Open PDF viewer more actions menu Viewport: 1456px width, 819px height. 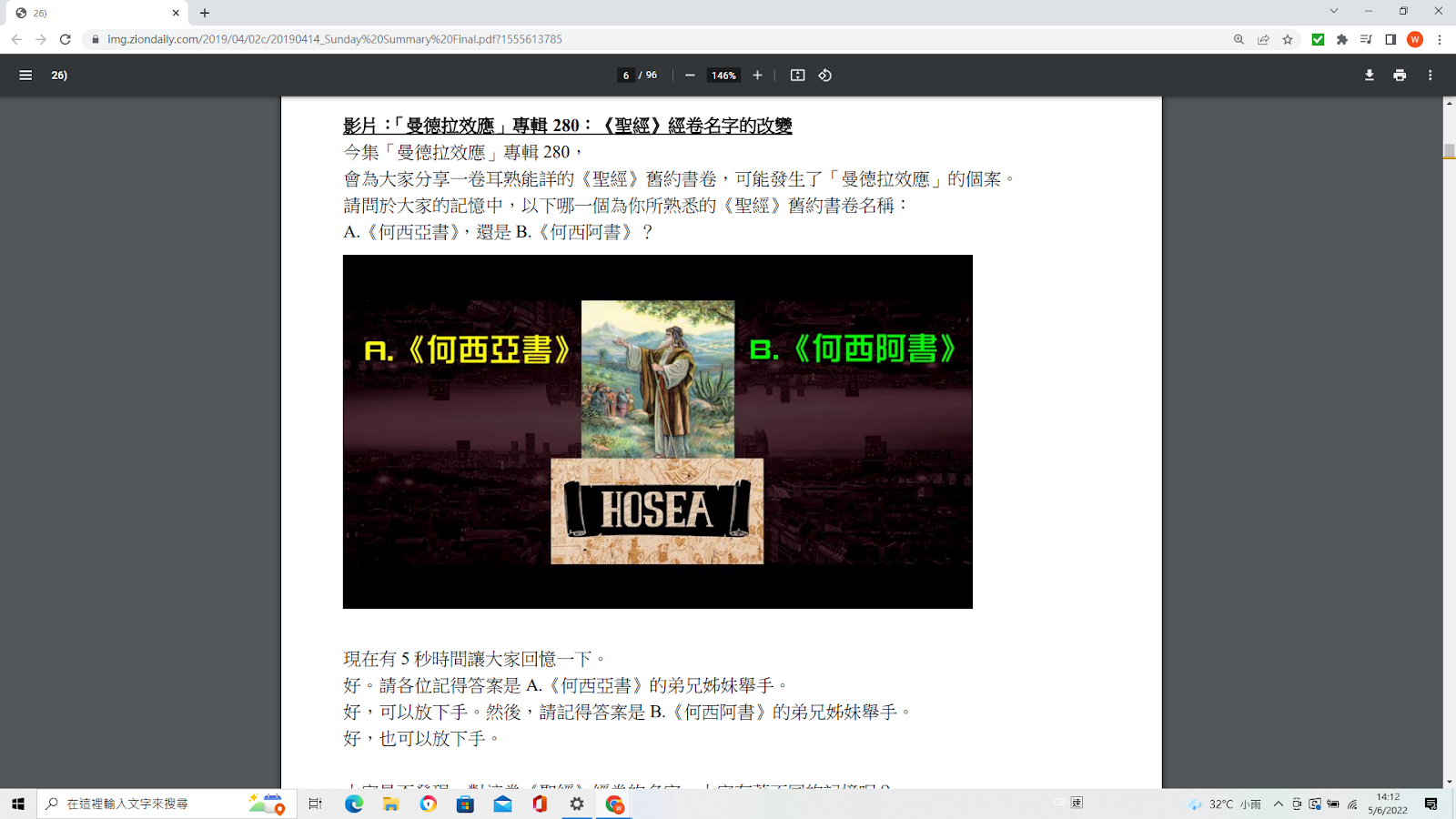[x=1431, y=76]
